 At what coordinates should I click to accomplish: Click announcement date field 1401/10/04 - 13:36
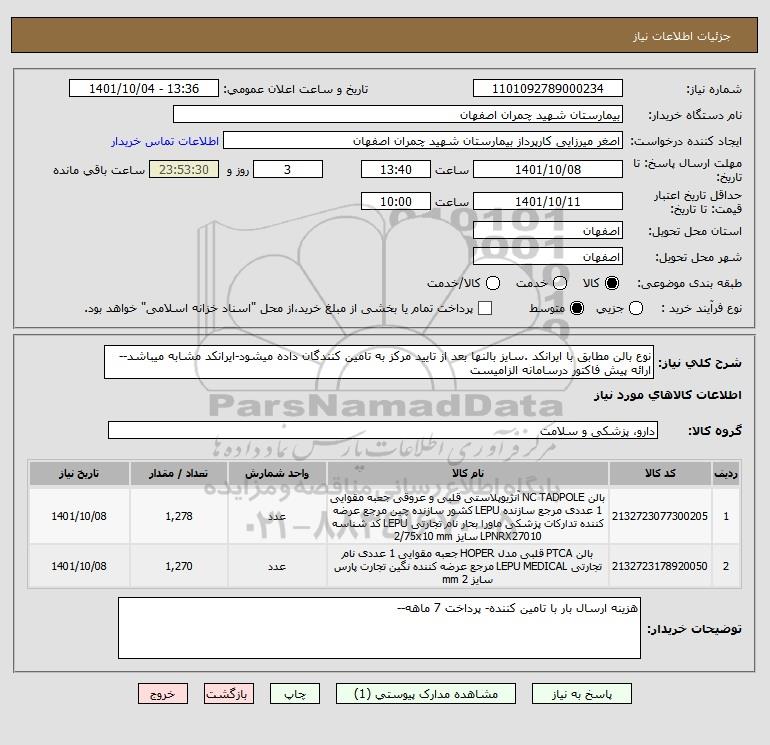144,88
